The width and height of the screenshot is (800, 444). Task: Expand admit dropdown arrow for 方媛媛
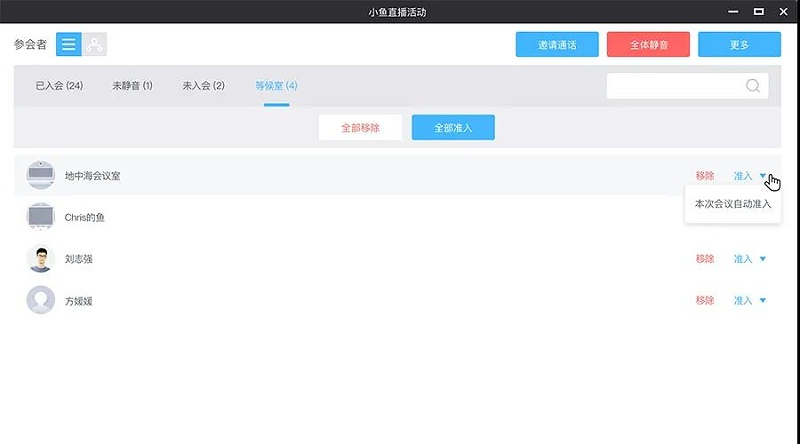(763, 300)
